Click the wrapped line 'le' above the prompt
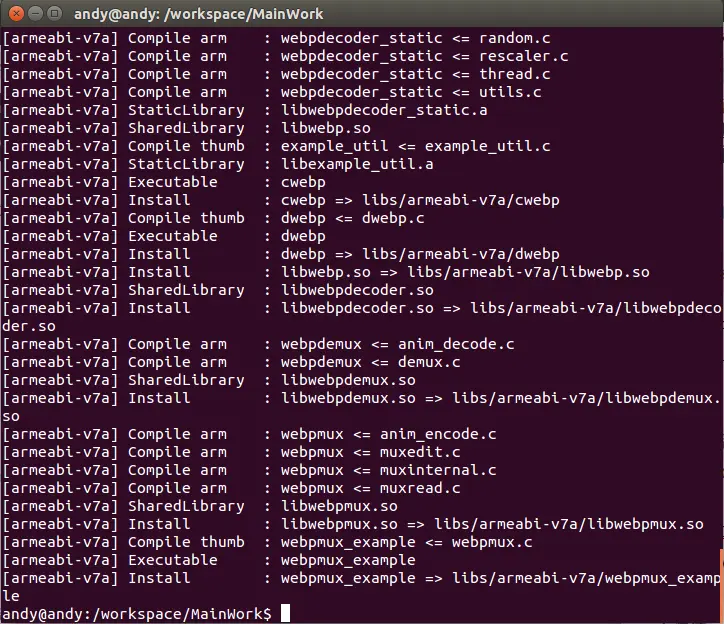Image resolution: width=724 pixels, height=624 pixels. coord(11,596)
